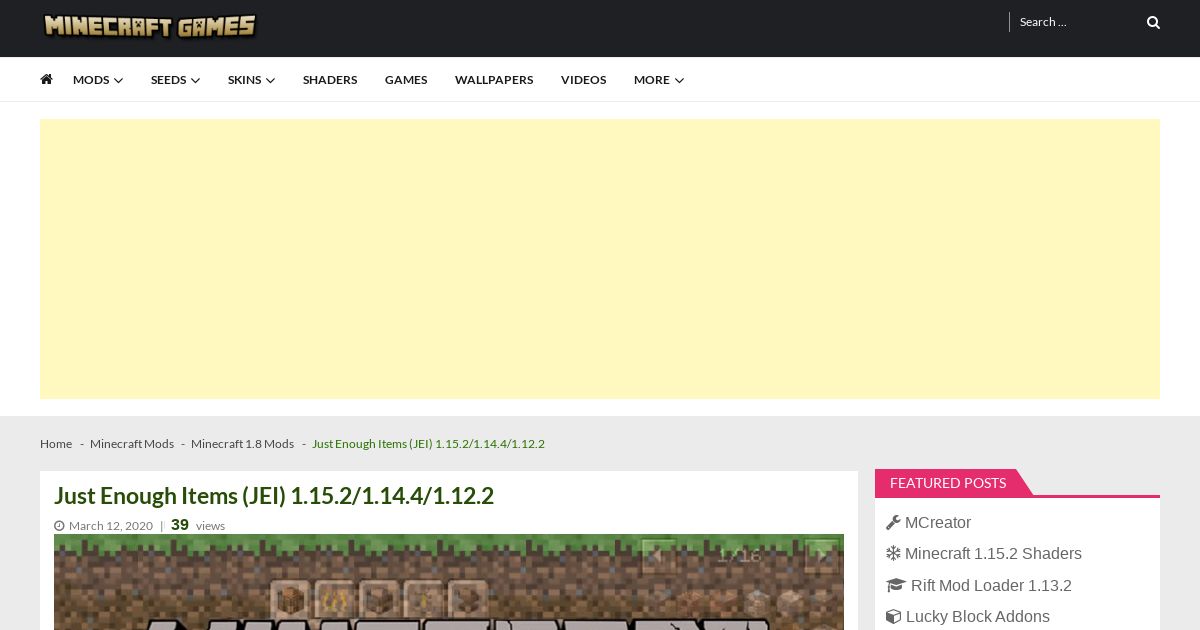Open the Minecraft Mods breadcrumb link

pyautogui.click(x=132, y=444)
